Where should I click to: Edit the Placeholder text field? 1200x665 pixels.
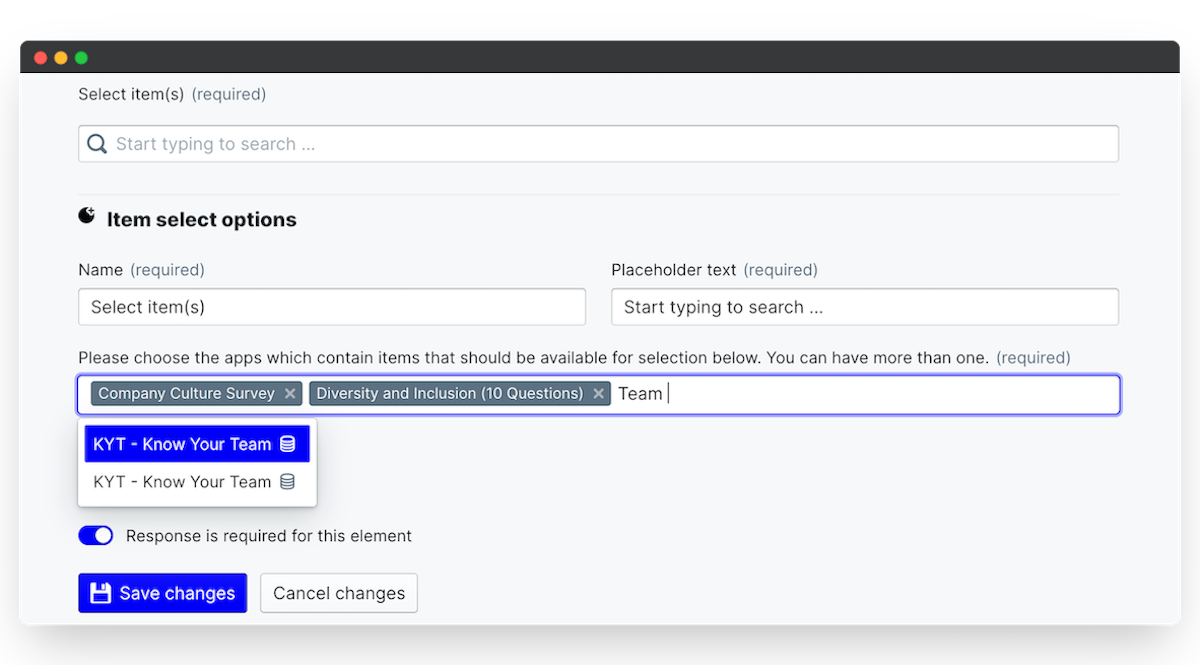coord(865,307)
